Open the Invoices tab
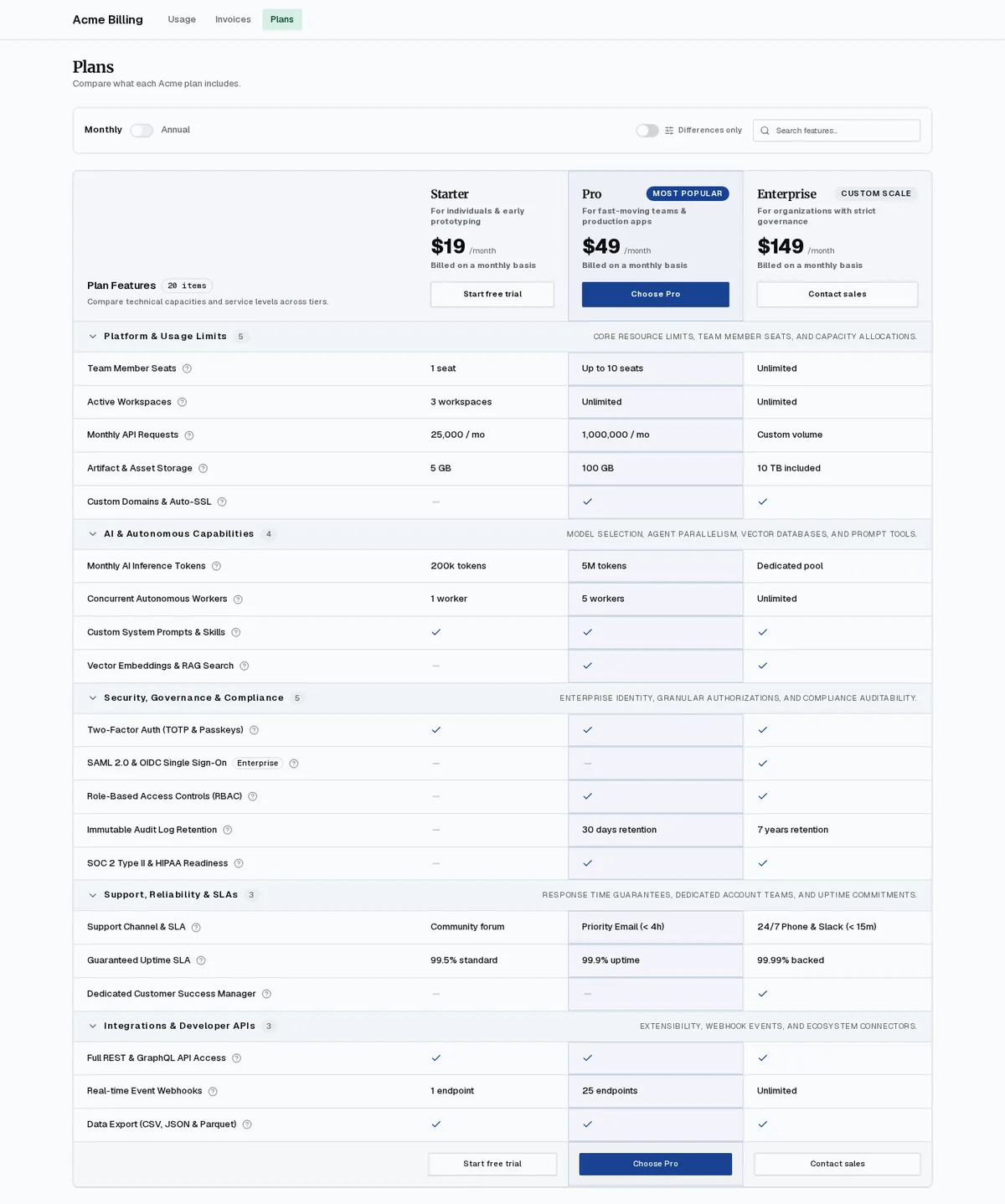This screenshot has height=1204, width=1005. pos(233,19)
